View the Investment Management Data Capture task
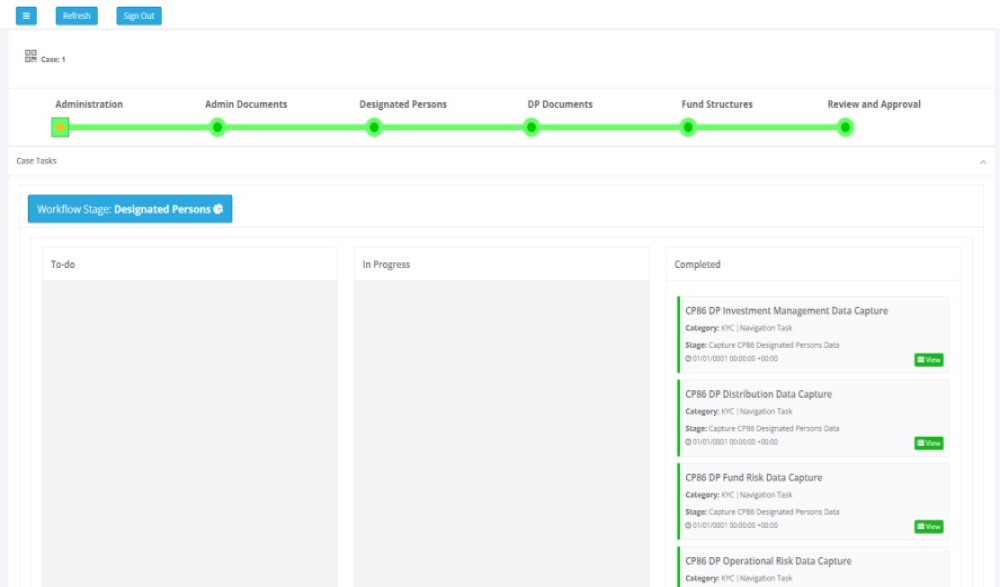1000x587 pixels. (x=928, y=360)
